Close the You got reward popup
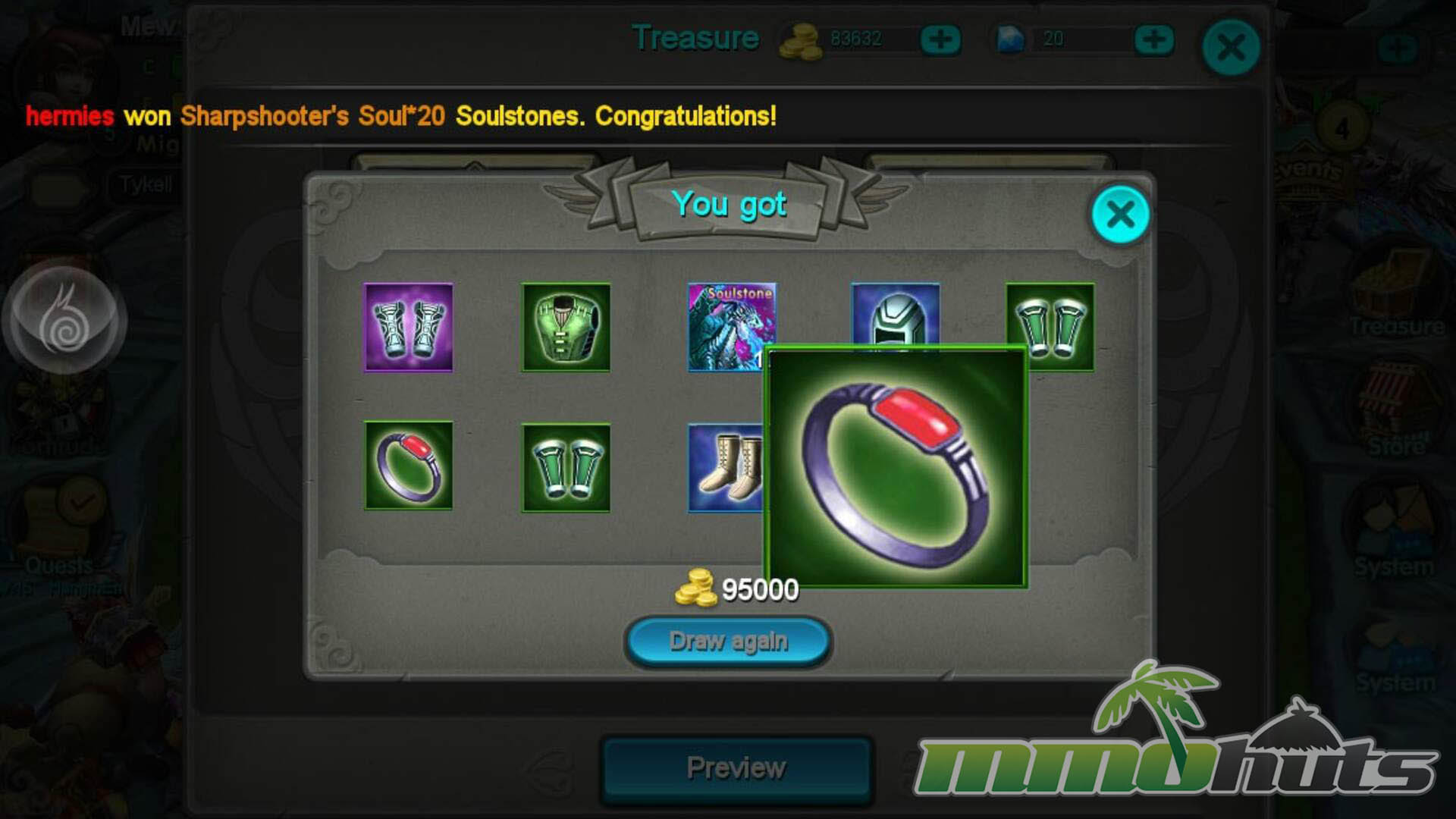Viewport: 1456px width, 819px height. coord(1120,215)
